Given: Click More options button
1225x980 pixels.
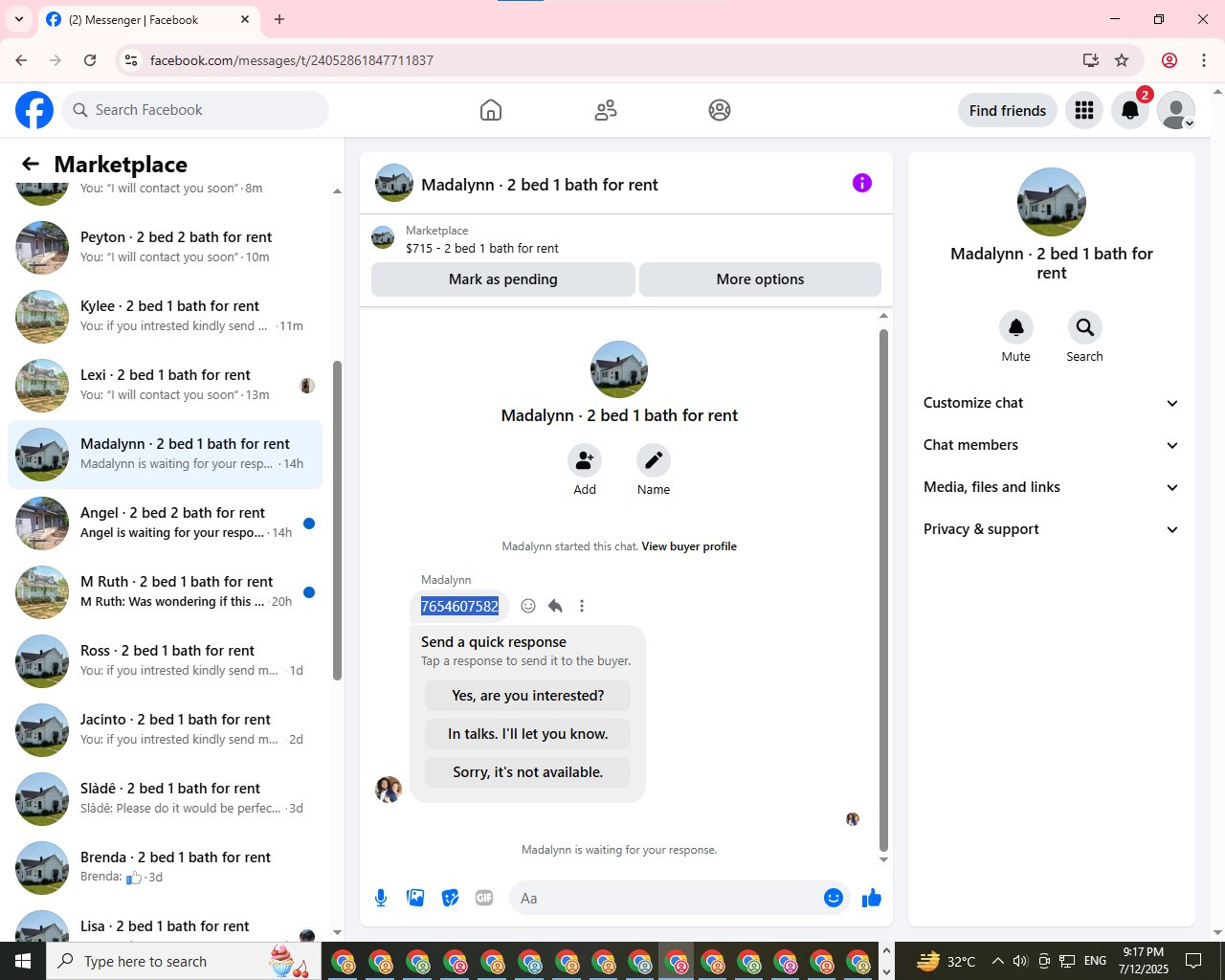Looking at the screenshot, I should tap(760, 279).
